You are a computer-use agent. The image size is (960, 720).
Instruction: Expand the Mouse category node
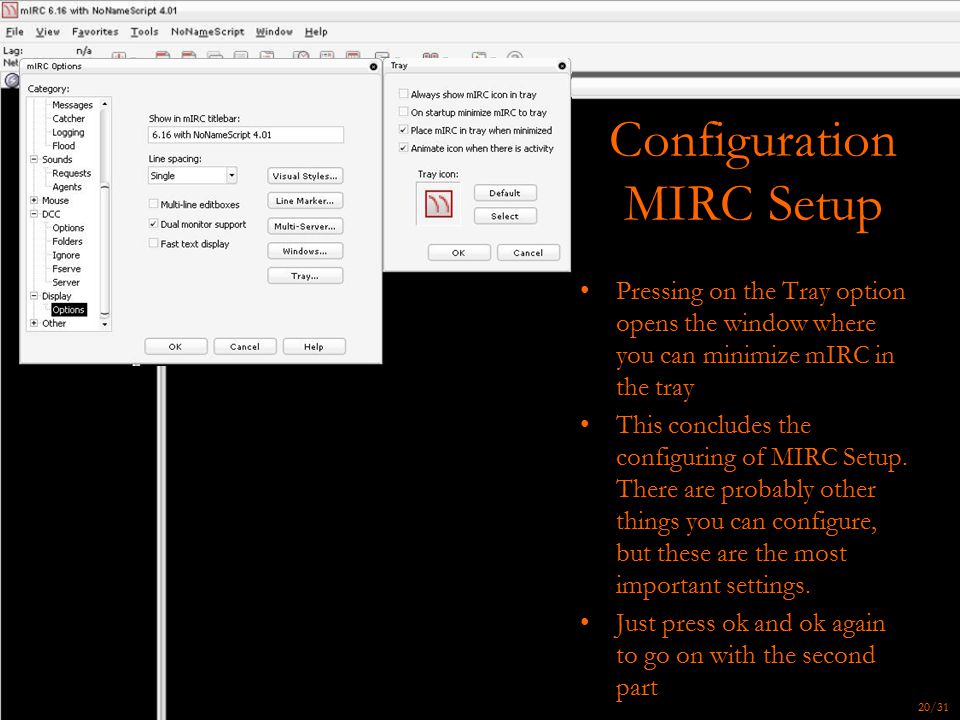click(34, 200)
